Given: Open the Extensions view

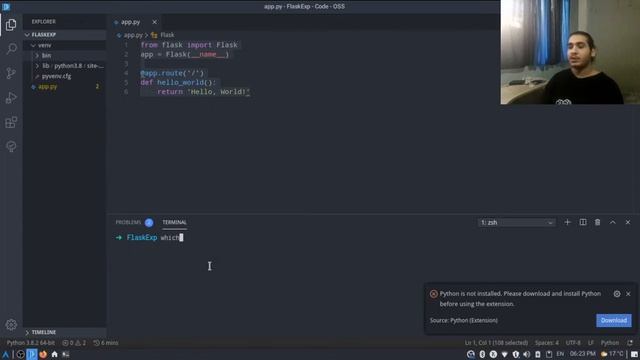Looking at the screenshot, I should click(11, 122).
